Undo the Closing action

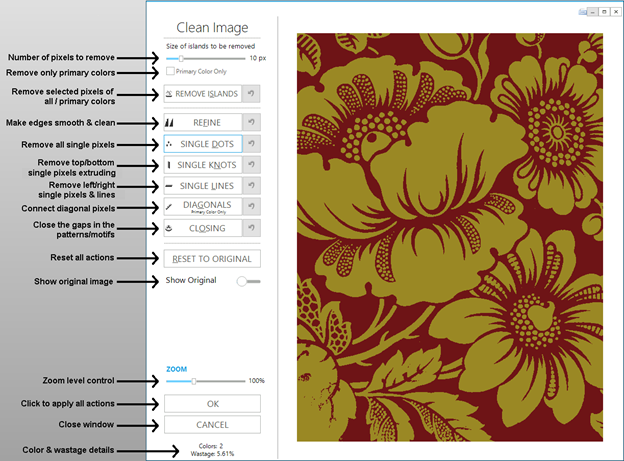(x=252, y=228)
